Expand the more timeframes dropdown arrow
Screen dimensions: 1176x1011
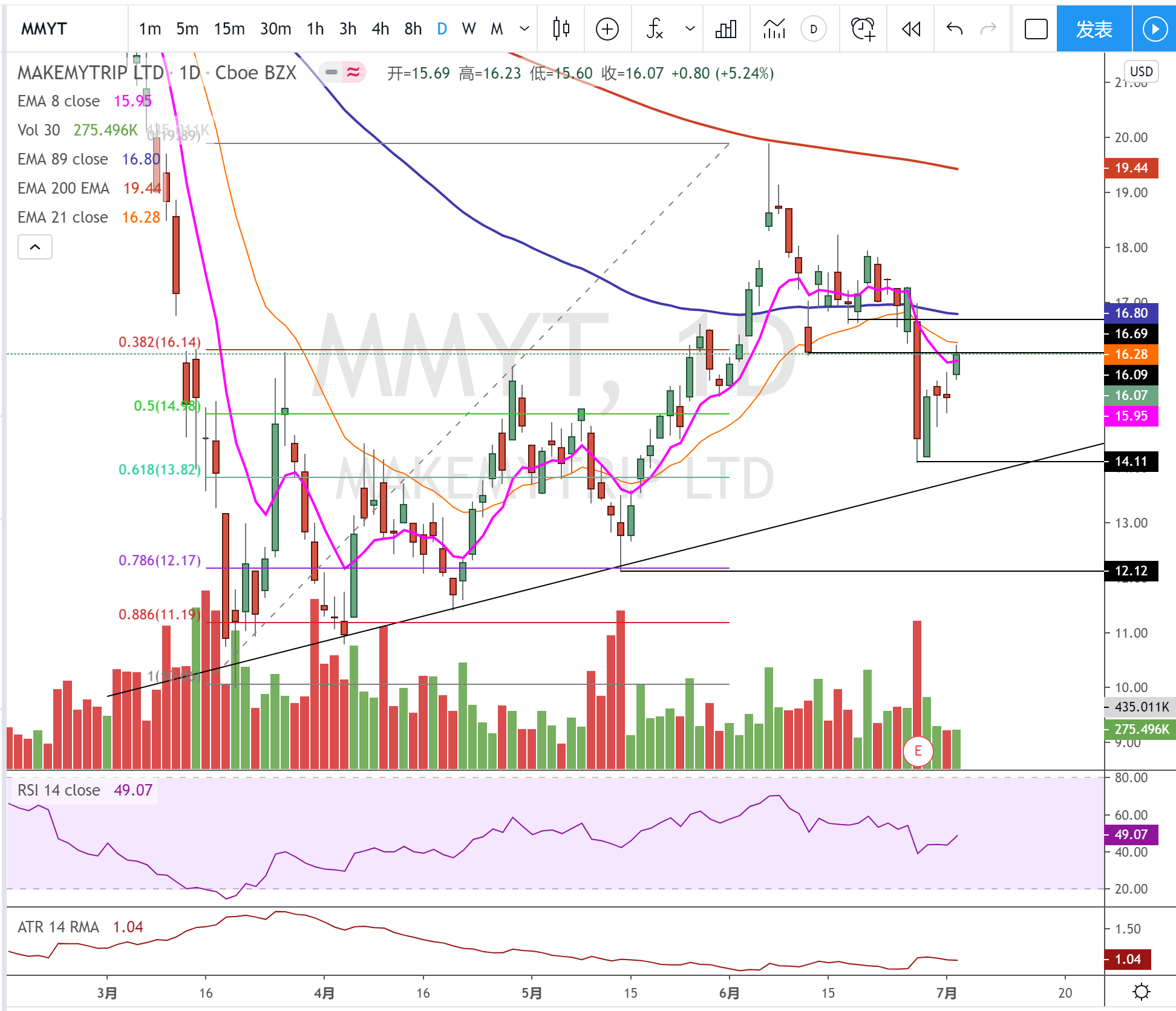point(524,28)
